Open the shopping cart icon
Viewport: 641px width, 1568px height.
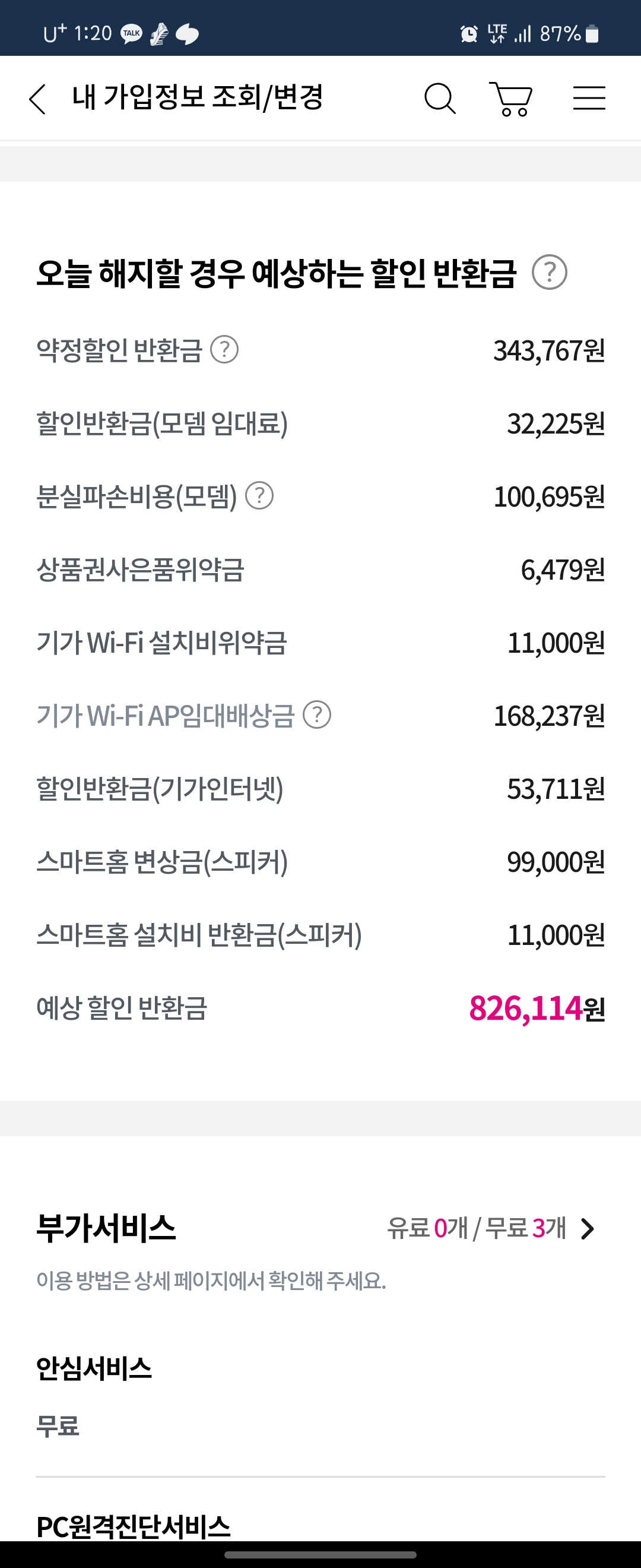coord(511,99)
